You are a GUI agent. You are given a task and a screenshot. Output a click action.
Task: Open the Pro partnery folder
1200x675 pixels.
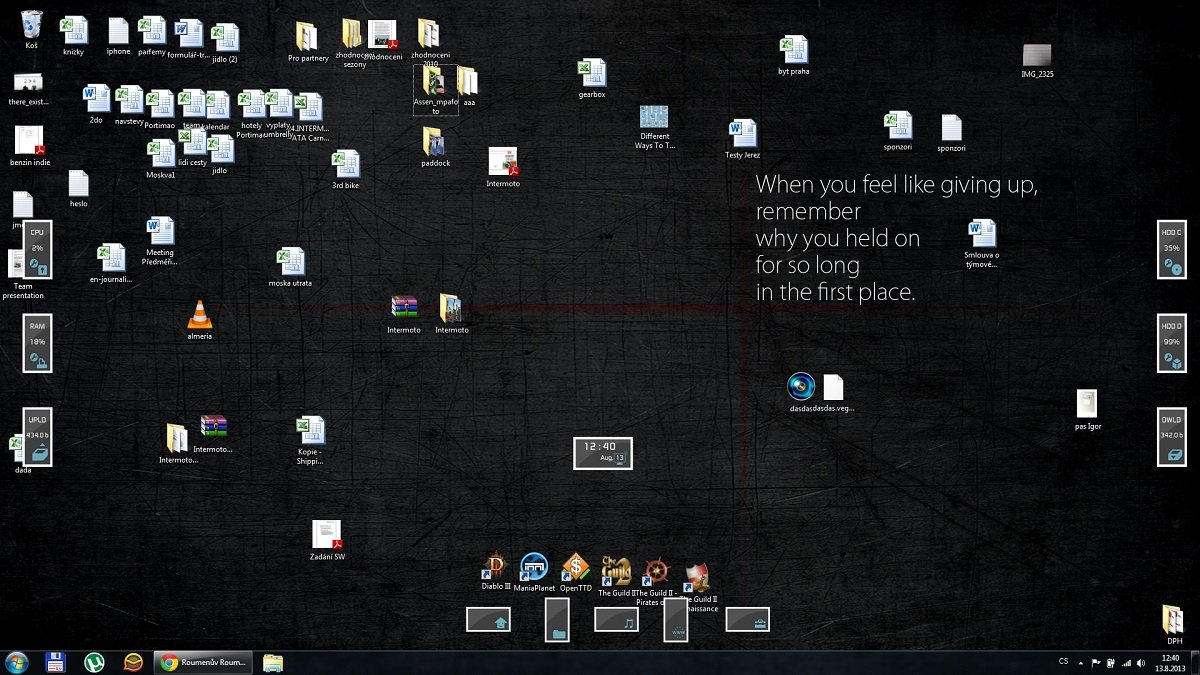[307, 37]
